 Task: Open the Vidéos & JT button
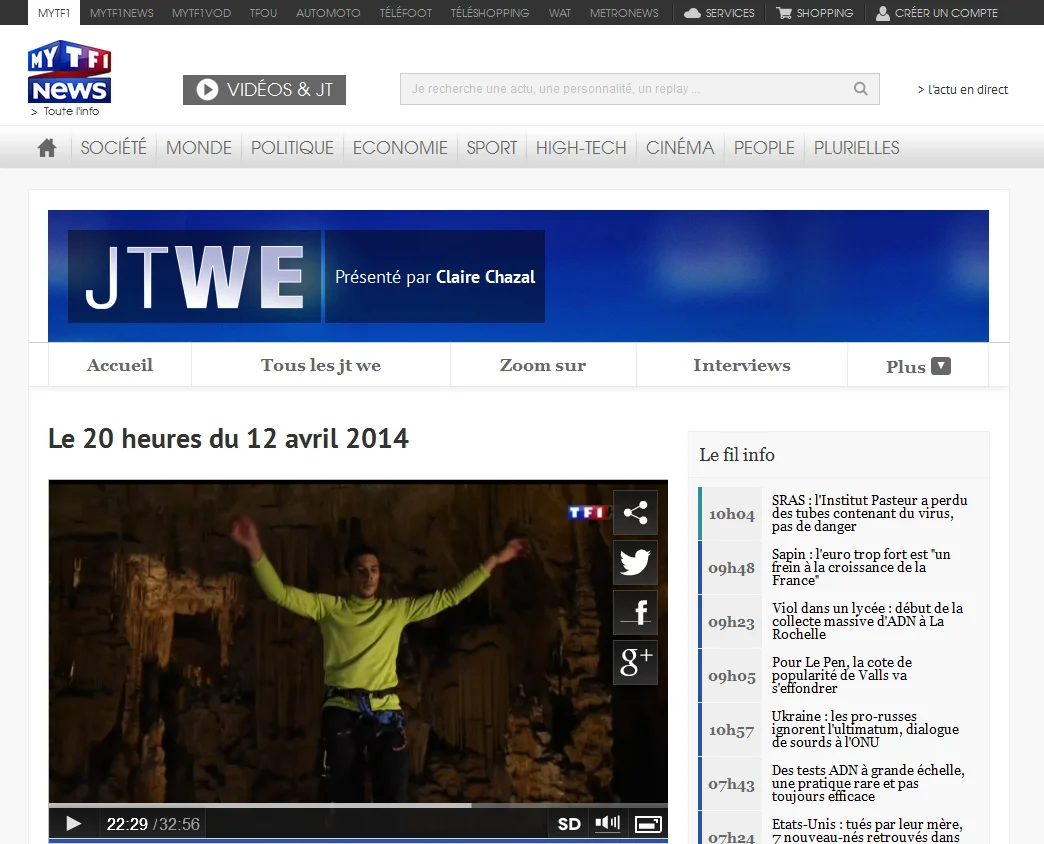tap(264, 90)
